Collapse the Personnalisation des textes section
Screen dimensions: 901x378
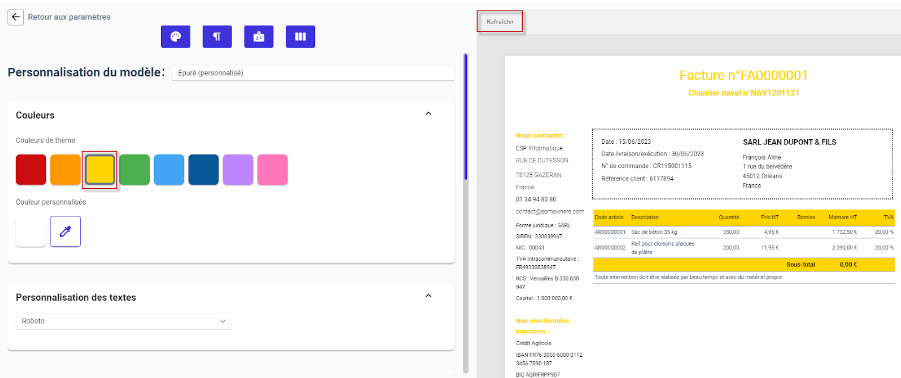pos(428,295)
